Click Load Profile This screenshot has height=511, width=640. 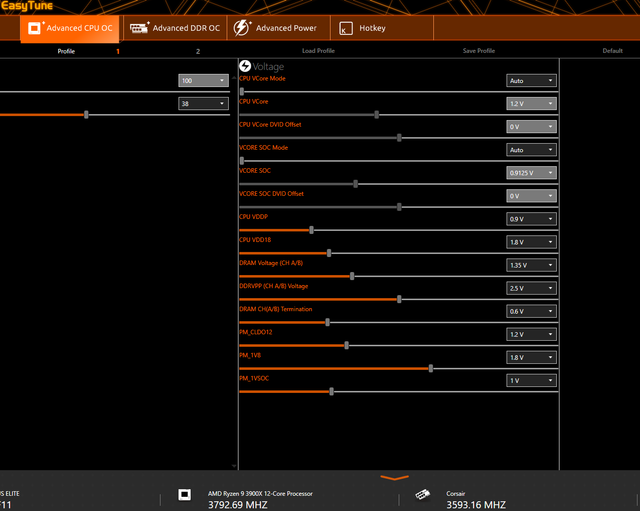click(318, 51)
